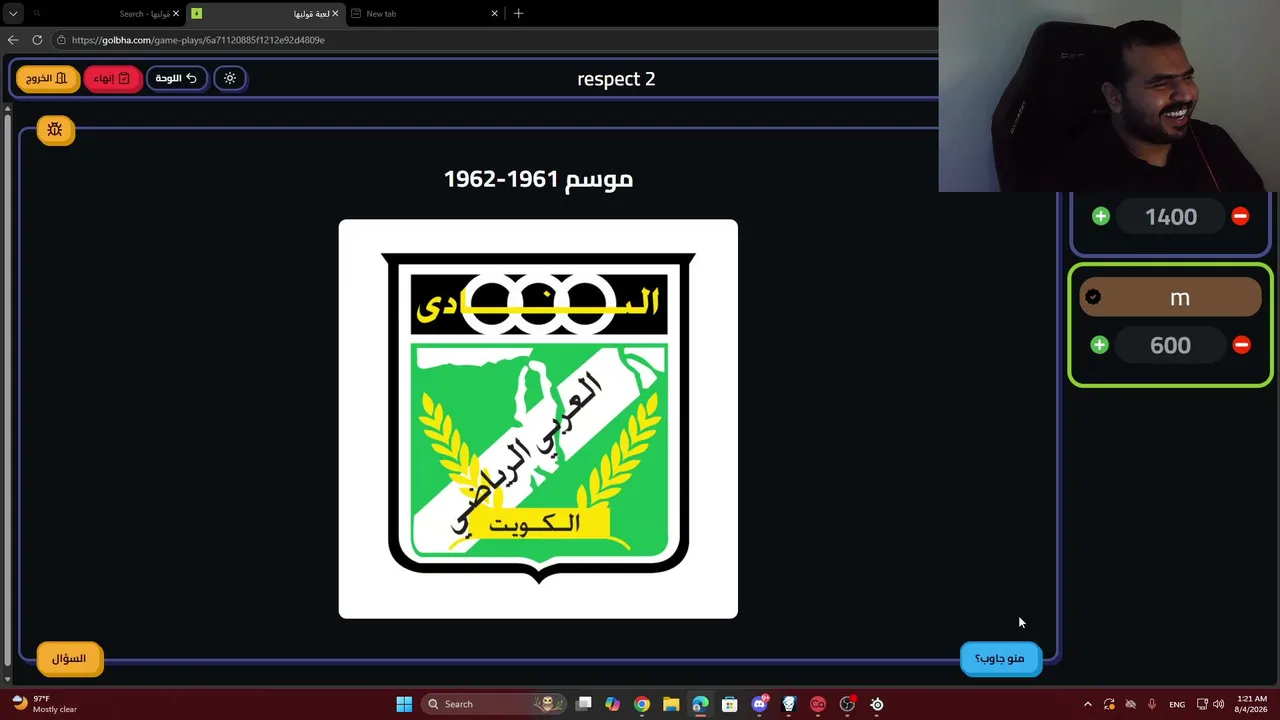Switch to Microsoft Edge on the taskbar
1280x720 pixels.
700,704
